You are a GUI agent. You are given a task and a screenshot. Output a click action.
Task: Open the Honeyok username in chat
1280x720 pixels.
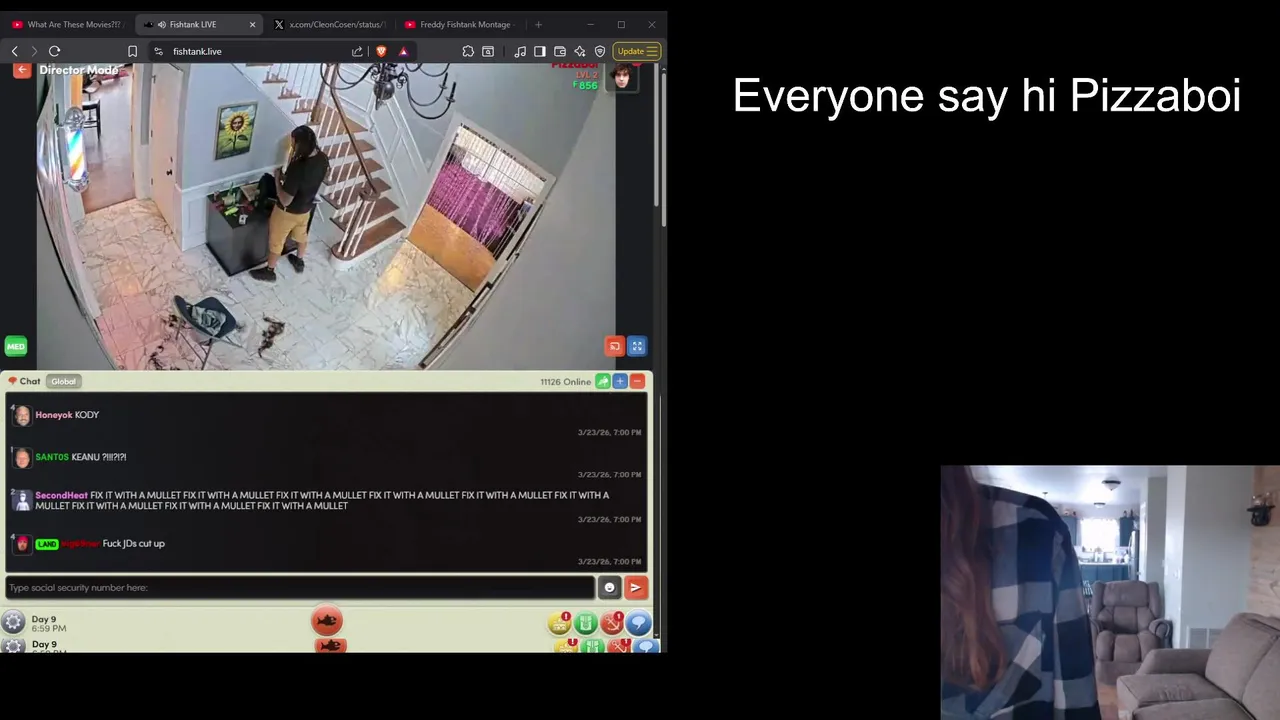[x=53, y=415]
